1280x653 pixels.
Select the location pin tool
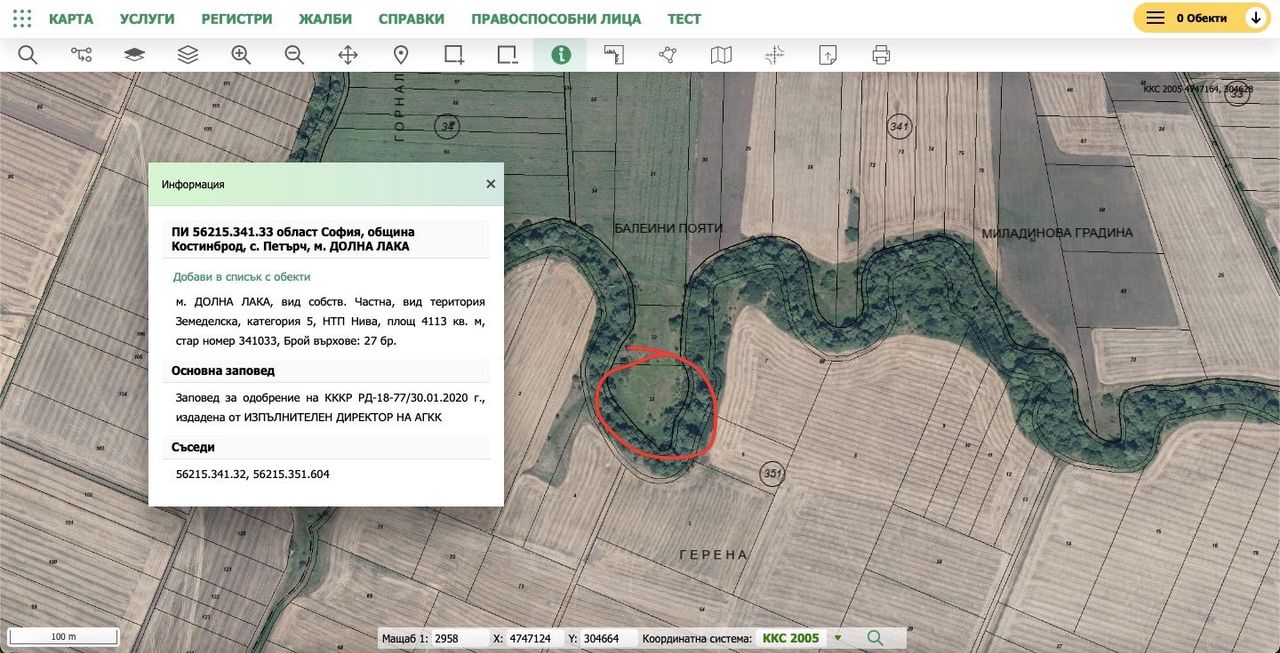[401, 55]
